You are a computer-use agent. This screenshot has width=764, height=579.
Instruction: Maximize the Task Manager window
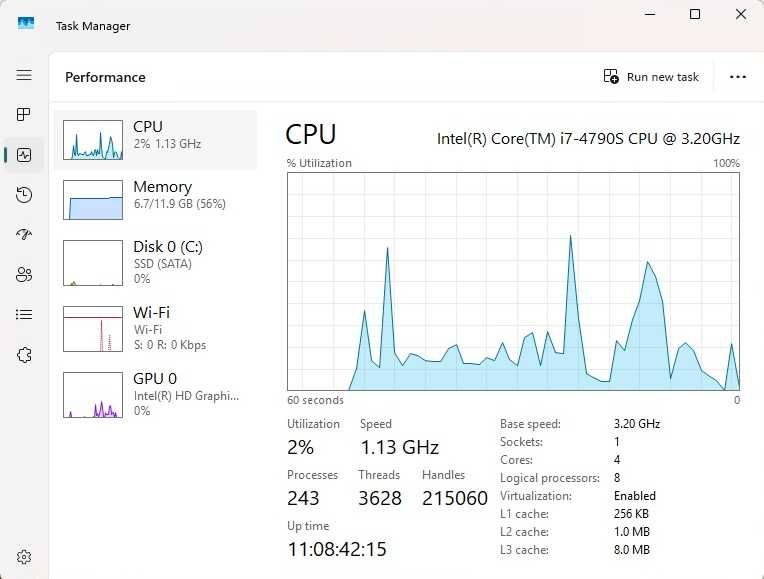(695, 14)
